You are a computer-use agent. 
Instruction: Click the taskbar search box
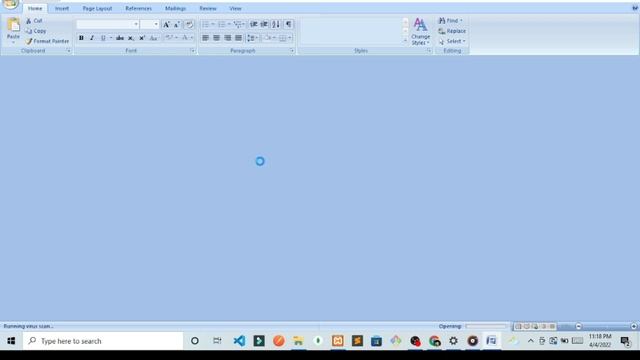[103, 341]
